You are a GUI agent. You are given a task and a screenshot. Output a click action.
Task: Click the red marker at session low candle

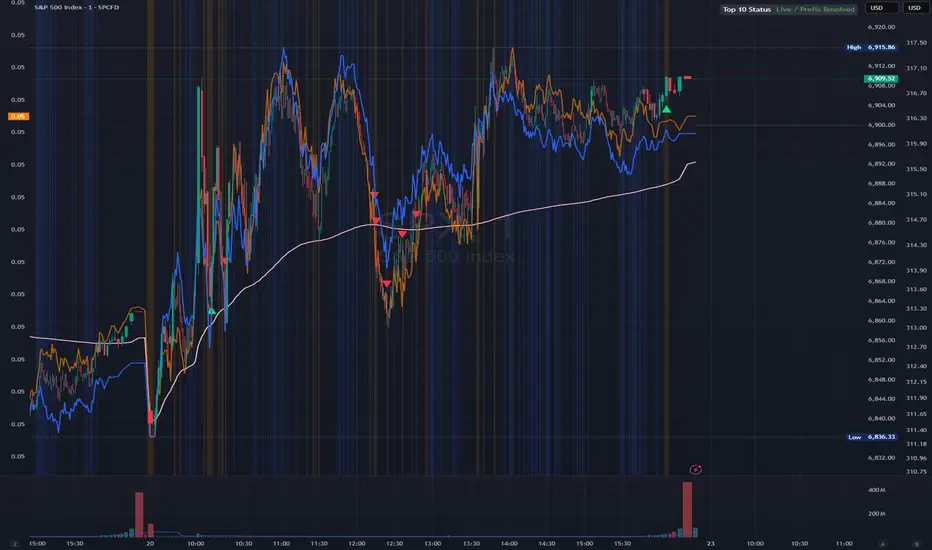coord(150,416)
